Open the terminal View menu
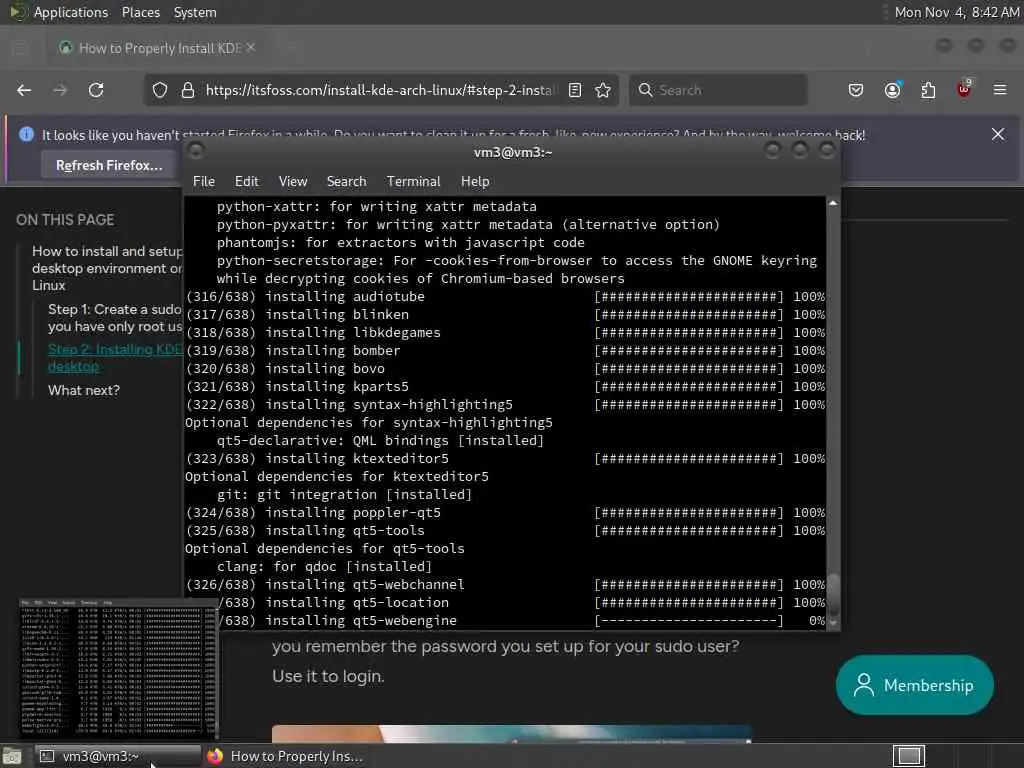The height and width of the screenshot is (768, 1024). click(x=293, y=182)
